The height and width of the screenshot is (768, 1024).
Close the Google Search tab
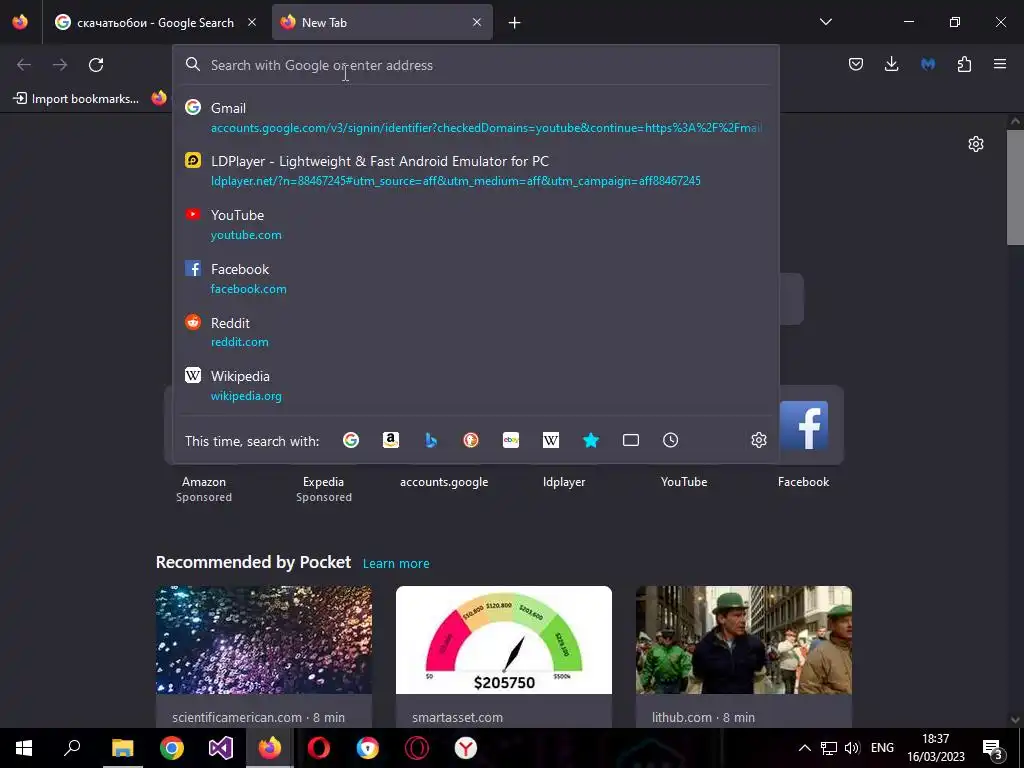[x=252, y=22]
